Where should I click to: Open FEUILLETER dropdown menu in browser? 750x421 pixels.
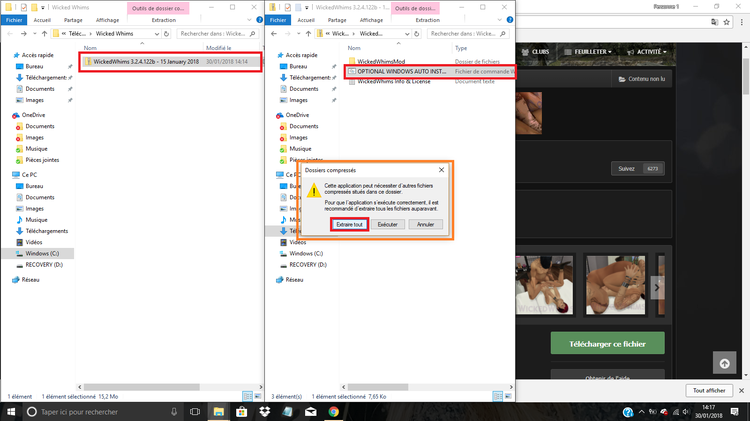(588, 52)
